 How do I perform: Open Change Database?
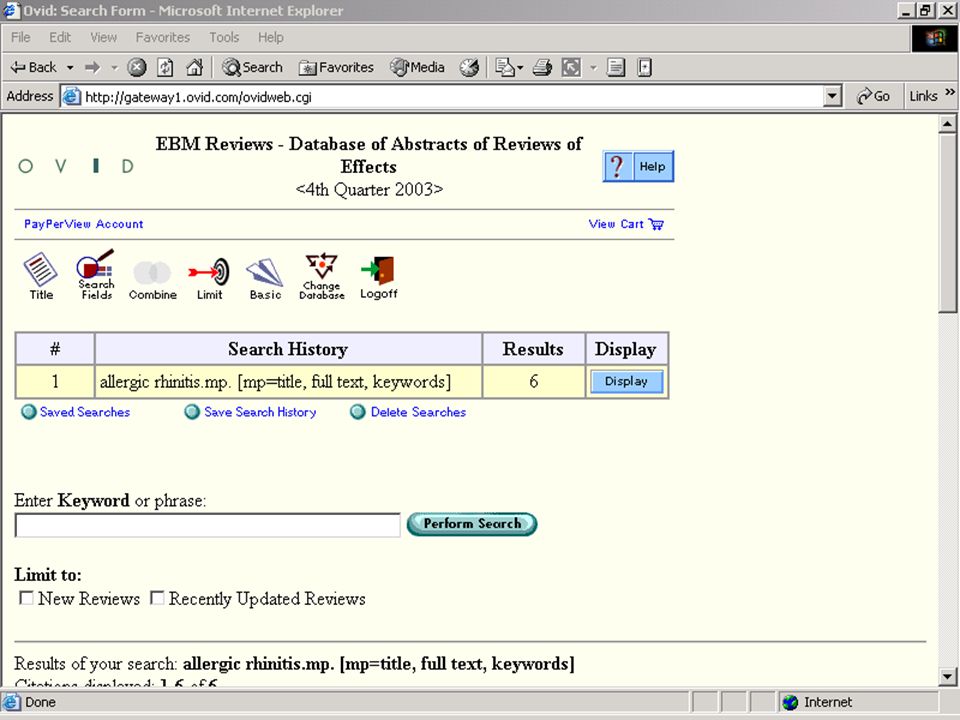click(321, 276)
